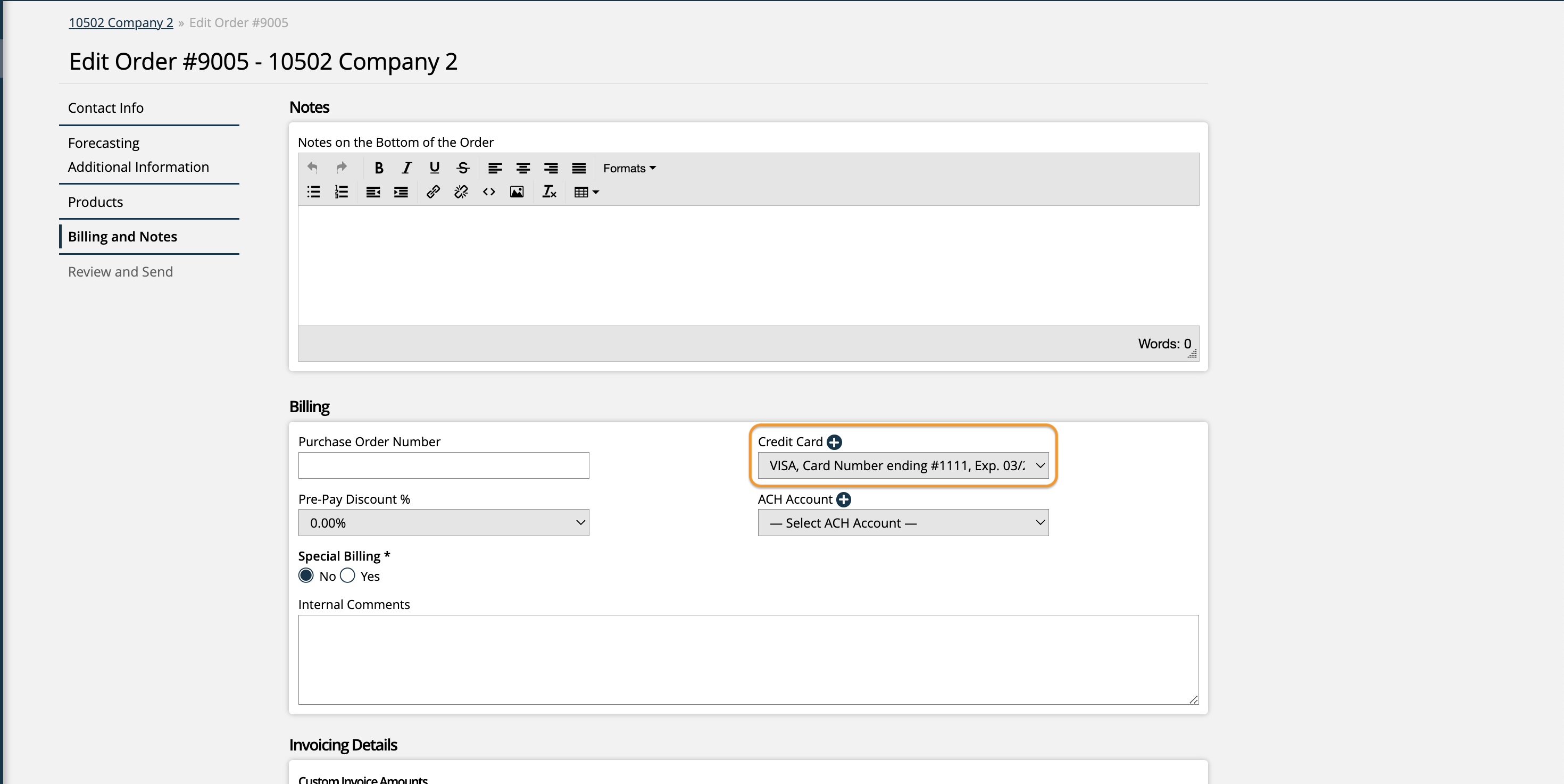
Task: Insert a bulleted list
Action: 313,192
